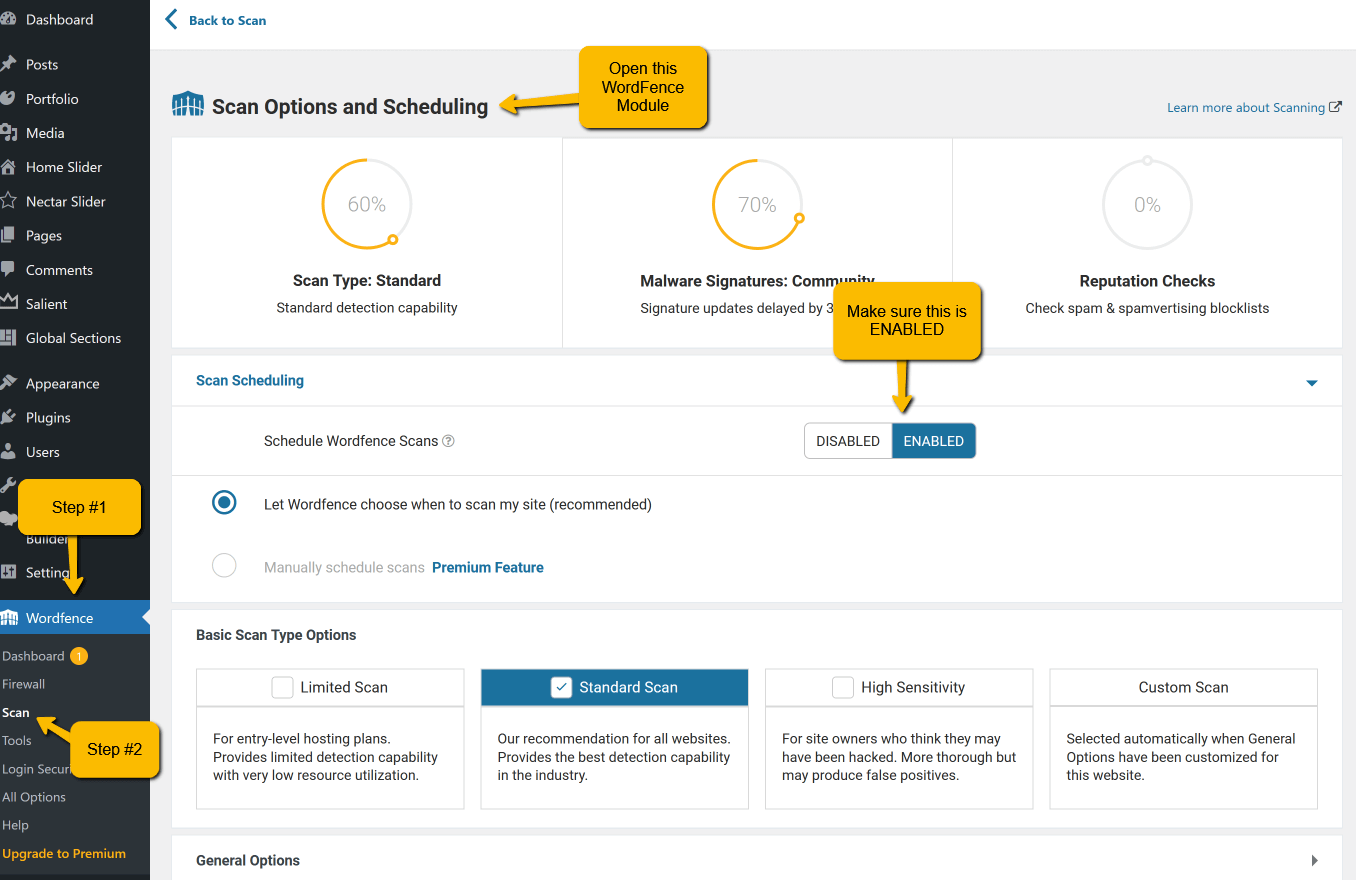Open the Global Sections menu item
Viewport: 1356px width, 880px height.
75,338
